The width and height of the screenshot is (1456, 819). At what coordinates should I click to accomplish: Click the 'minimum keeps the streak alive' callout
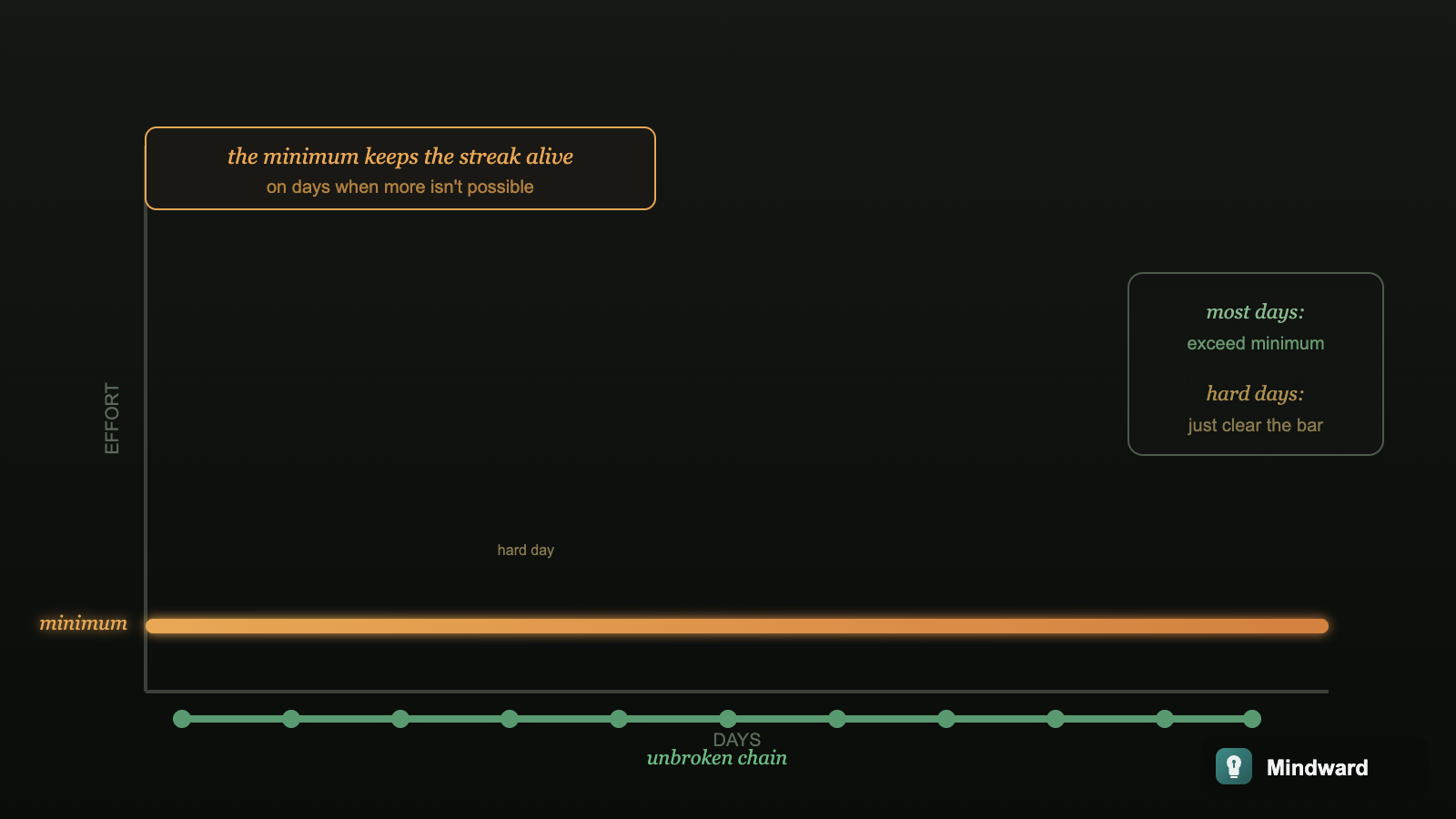click(399, 168)
